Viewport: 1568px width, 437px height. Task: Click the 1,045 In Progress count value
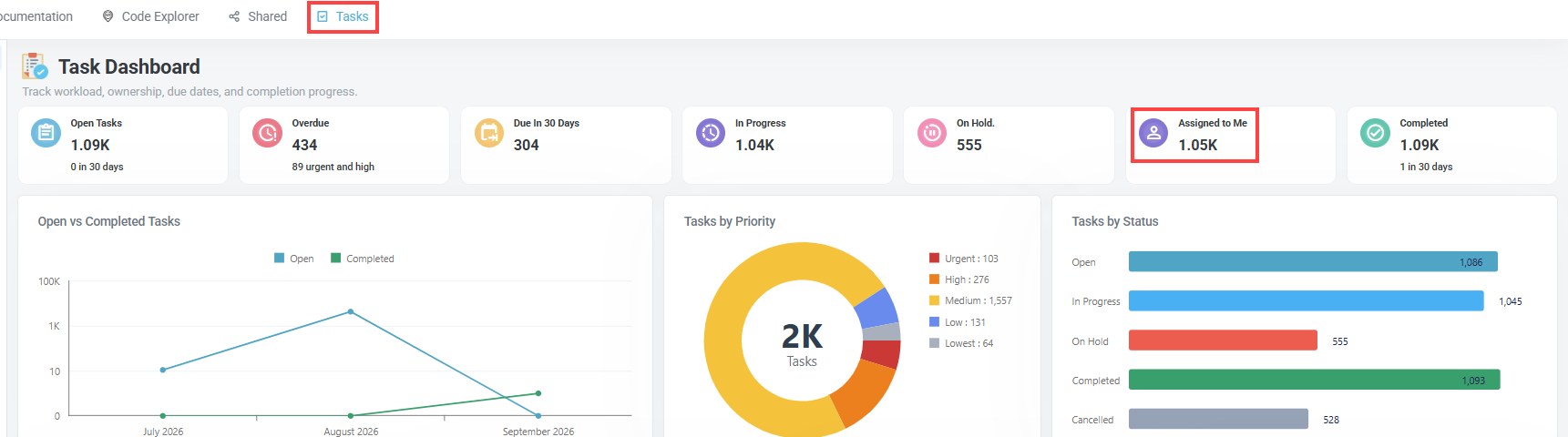point(1511,301)
